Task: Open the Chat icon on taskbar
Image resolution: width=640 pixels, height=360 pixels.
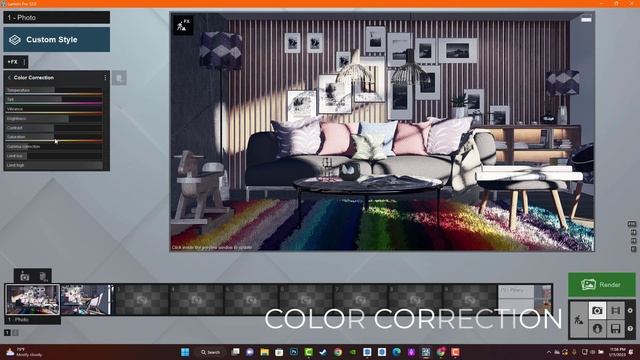Action: coord(250,352)
